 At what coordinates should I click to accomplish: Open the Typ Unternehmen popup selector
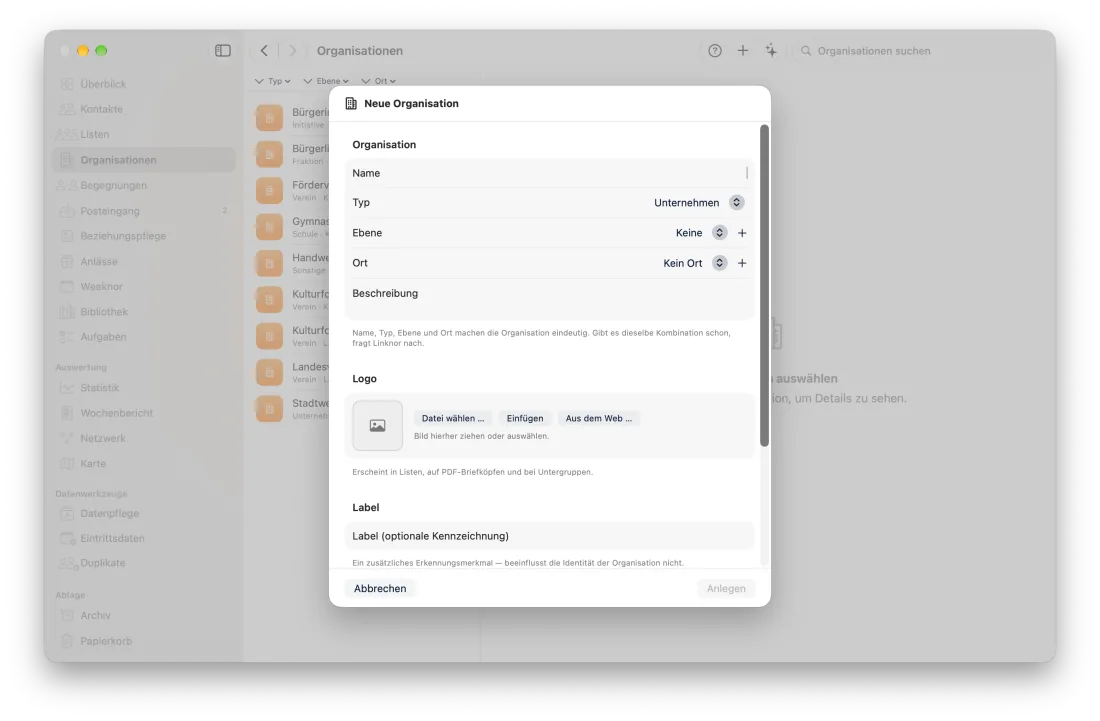click(699, 203)
